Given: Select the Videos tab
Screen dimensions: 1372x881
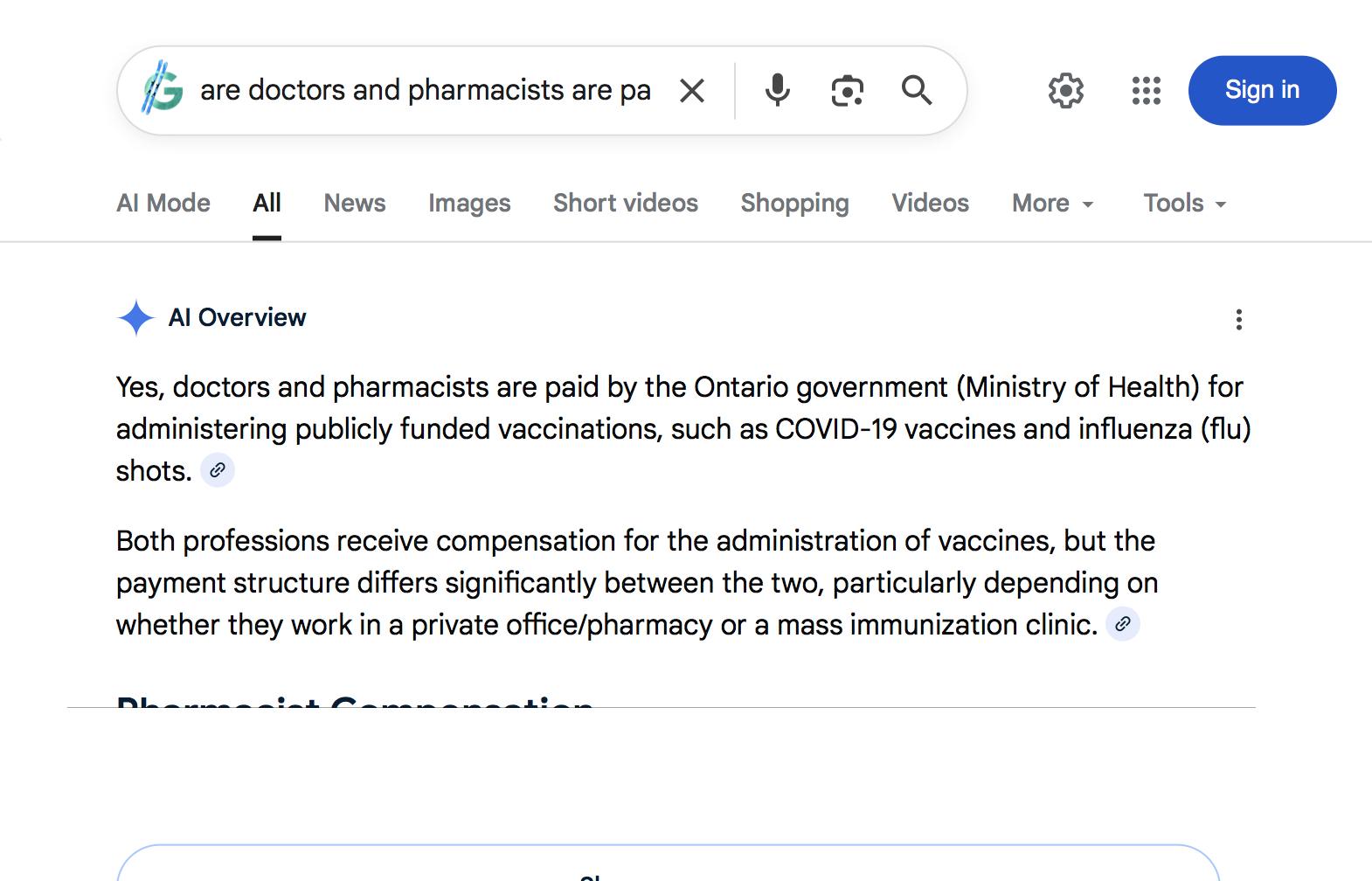Looking at the screenshot, I should (x=930, y=204).
